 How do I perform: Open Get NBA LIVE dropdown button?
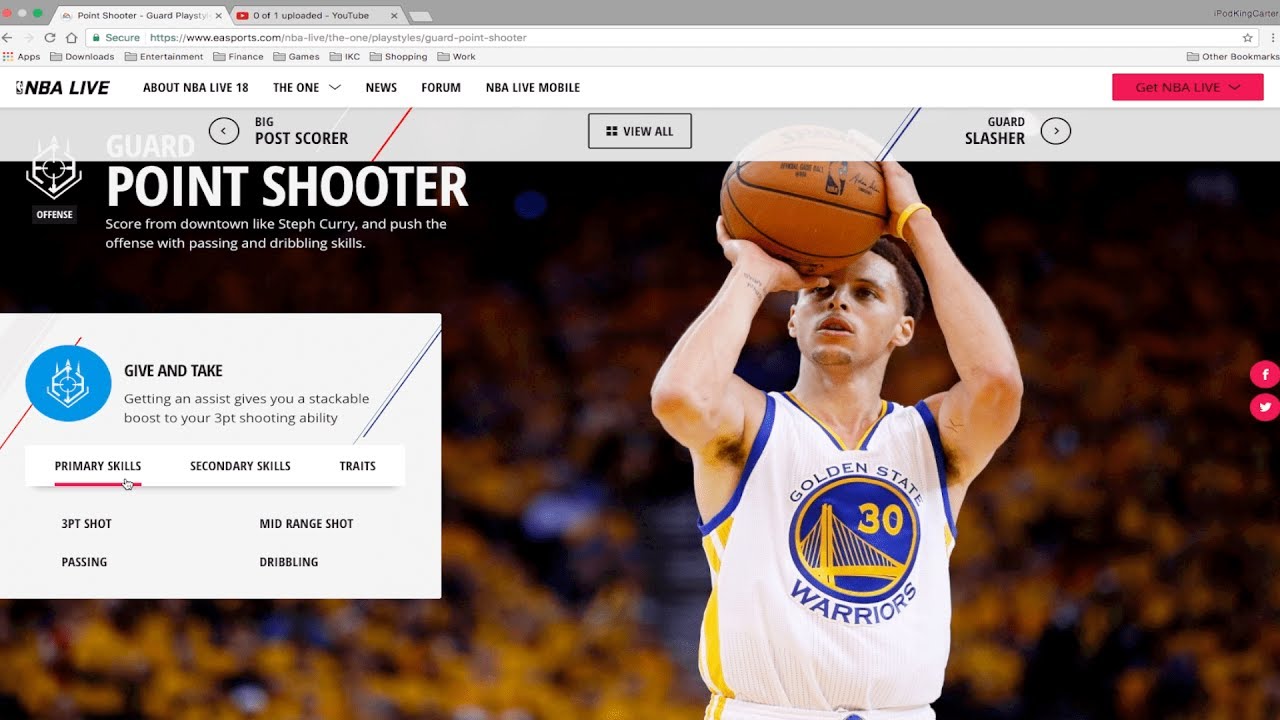[1188, 87]
